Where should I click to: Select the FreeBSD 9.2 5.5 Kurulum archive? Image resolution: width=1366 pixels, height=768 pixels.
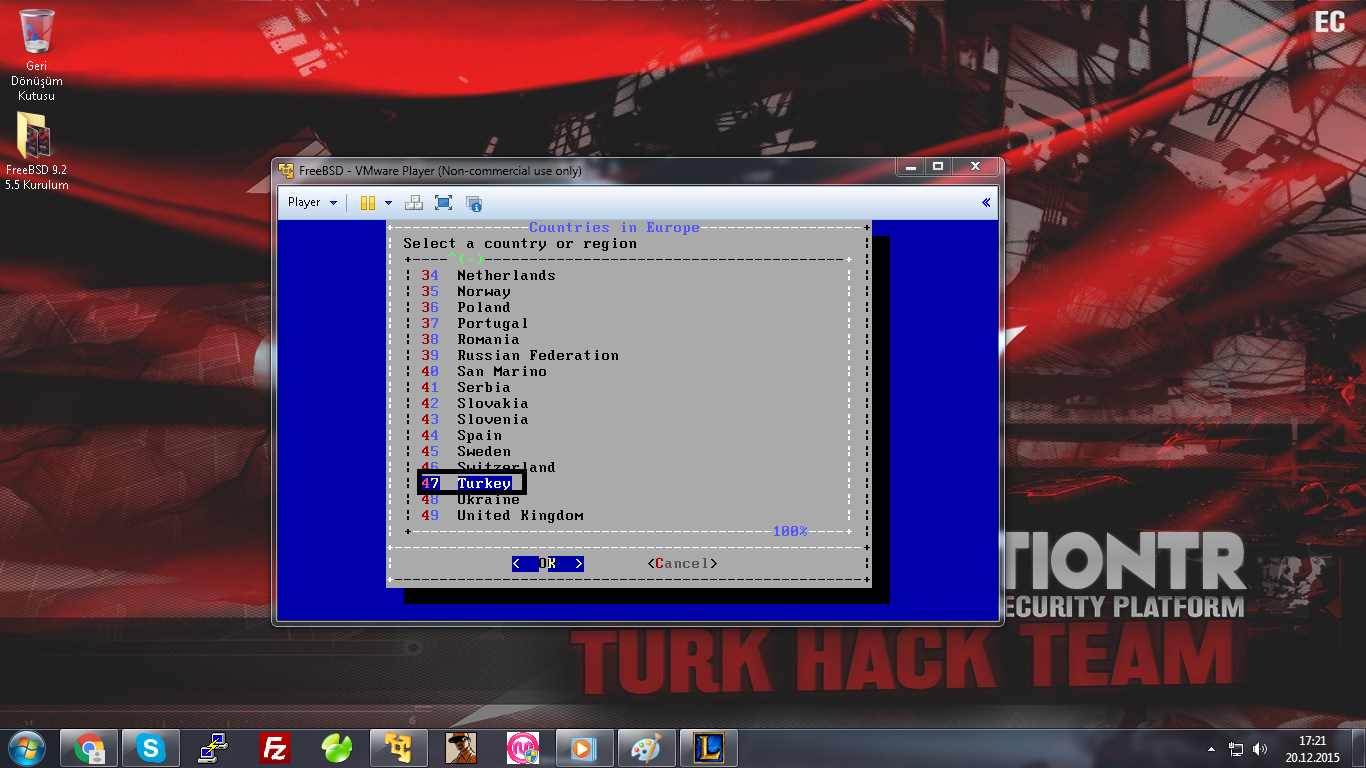click(36, 151)
